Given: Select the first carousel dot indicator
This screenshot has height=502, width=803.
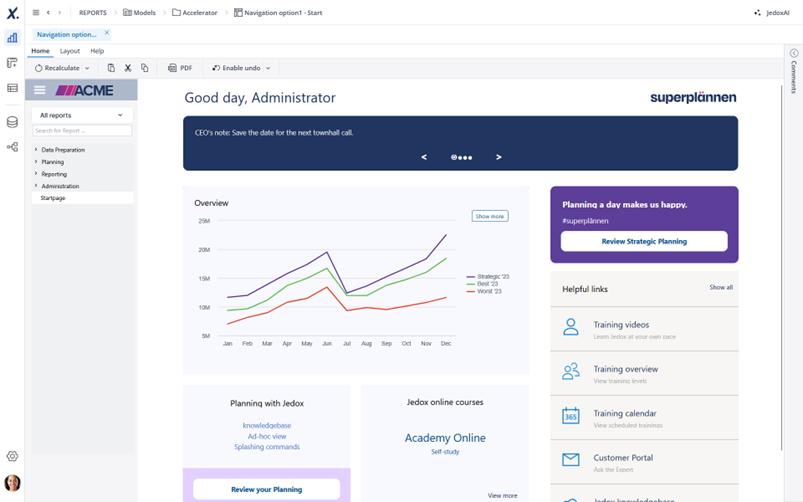Looking at the screenshot, I should [454, 157].
